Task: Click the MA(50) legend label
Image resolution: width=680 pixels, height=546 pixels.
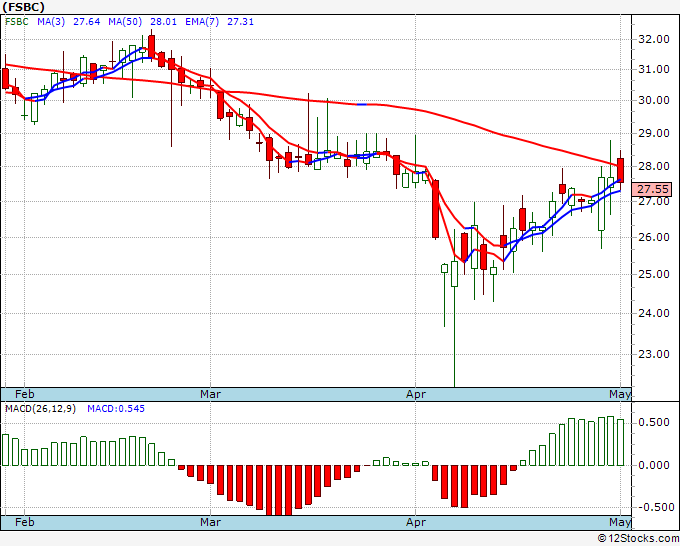Action: pos(125,22)
